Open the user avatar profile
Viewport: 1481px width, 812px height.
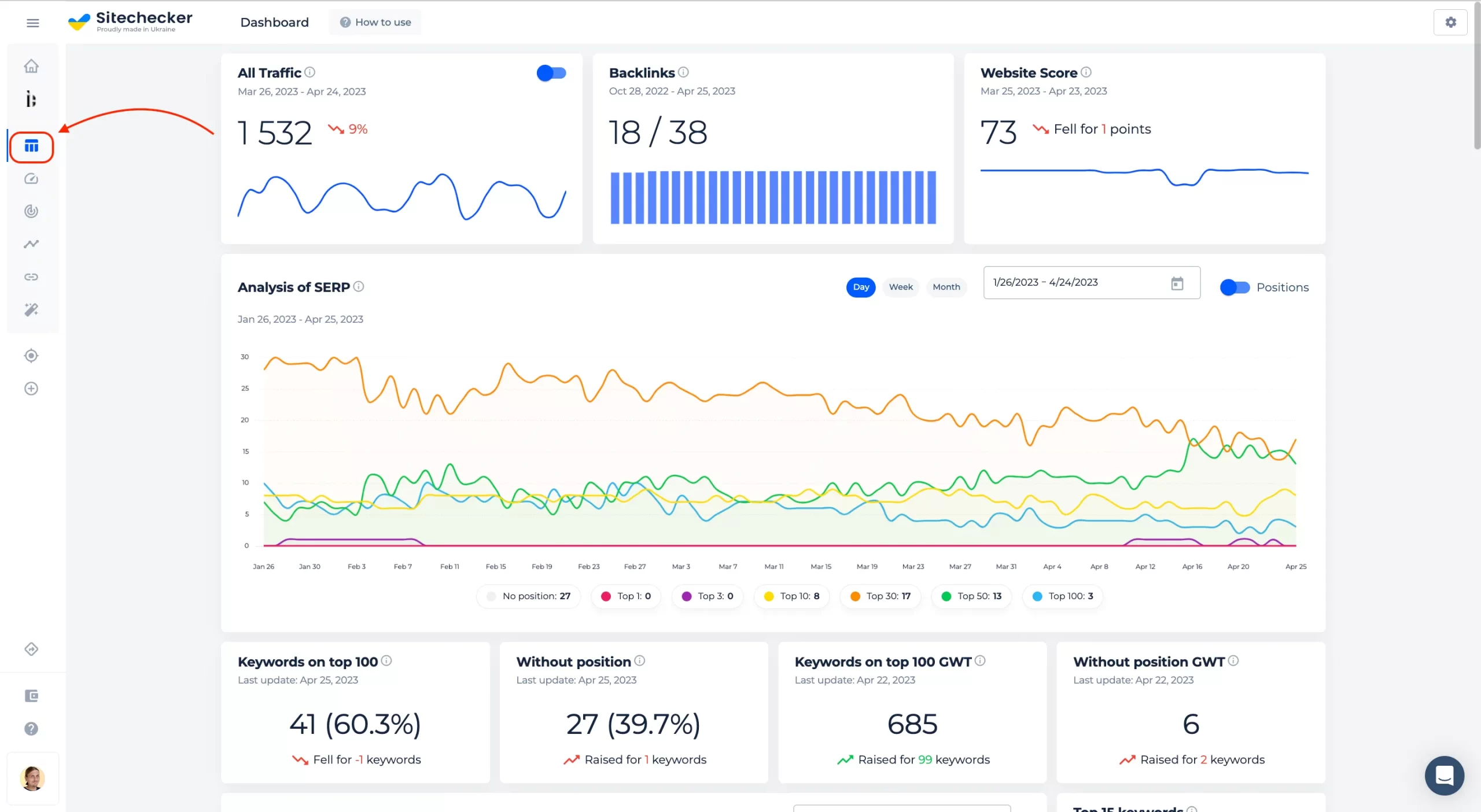(x=32, y=778)
